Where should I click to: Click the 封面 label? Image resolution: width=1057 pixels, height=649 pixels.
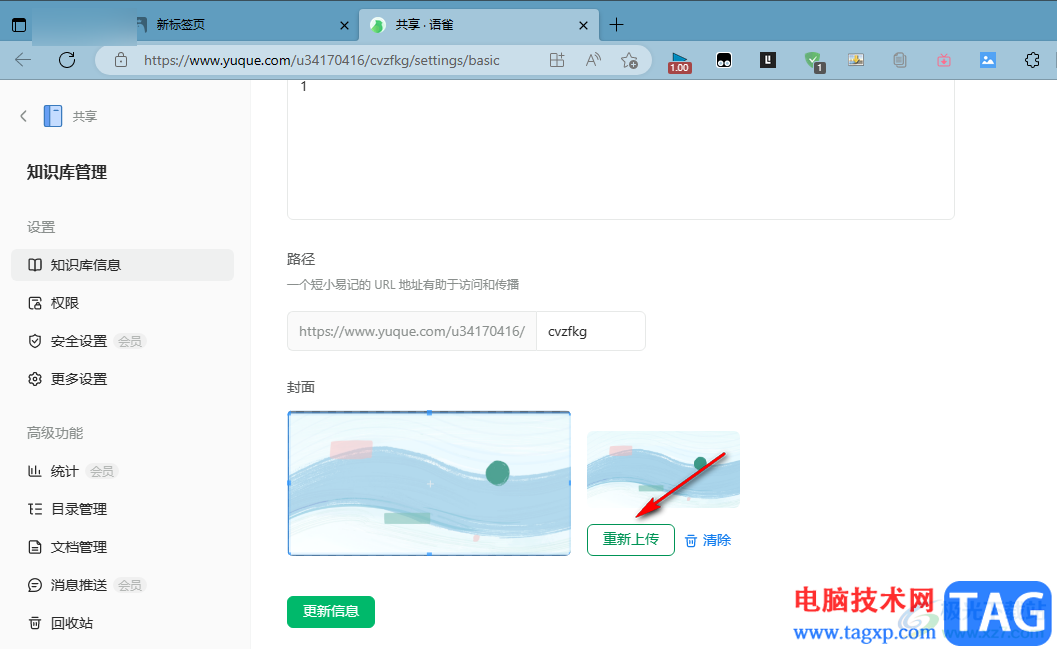[x=301, y=388]
